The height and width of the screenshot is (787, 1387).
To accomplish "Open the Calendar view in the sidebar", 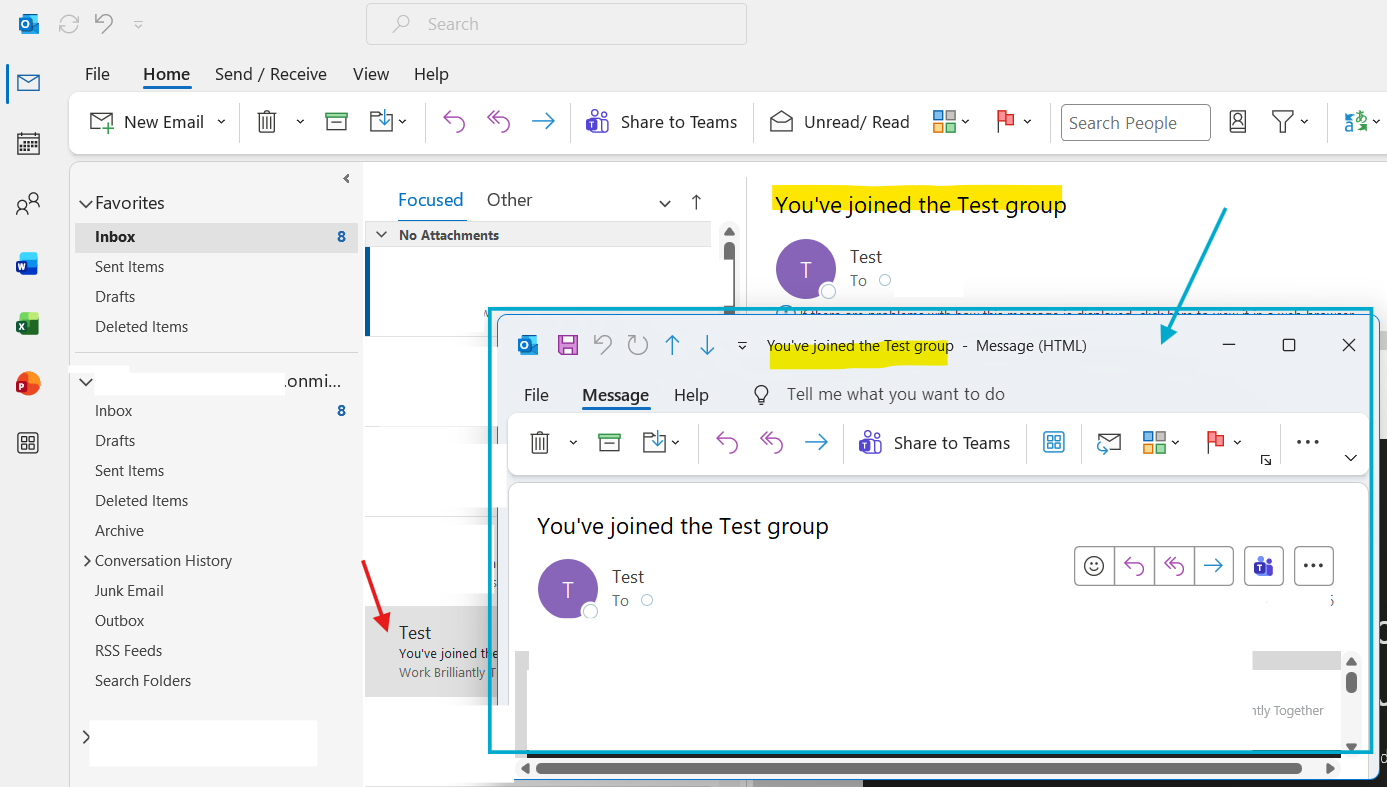I will [28, 143].
